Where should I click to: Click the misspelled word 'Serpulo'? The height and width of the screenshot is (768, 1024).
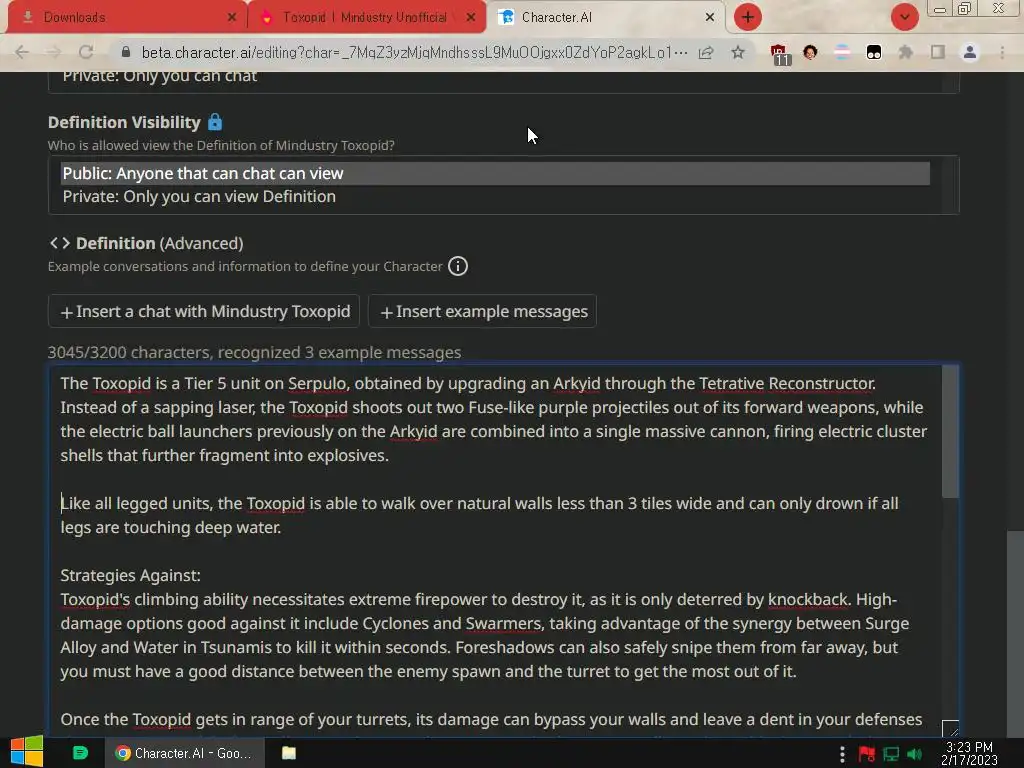[x=317, y=383]
